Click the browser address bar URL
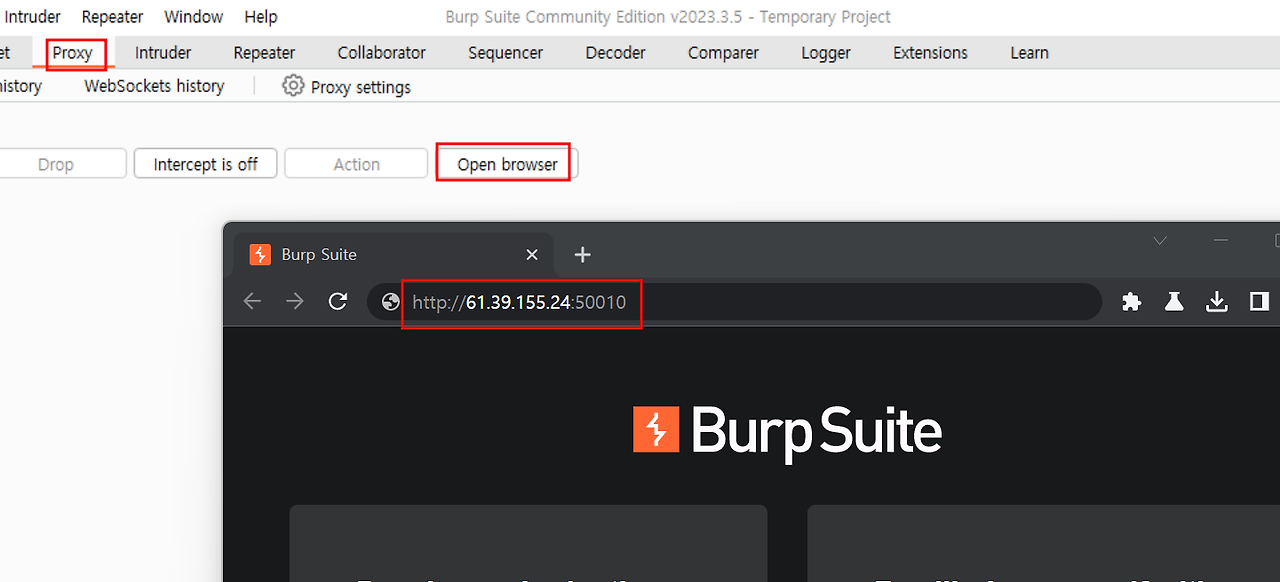The width and height of the screenshot is (1280, 582). coord(520,302)
